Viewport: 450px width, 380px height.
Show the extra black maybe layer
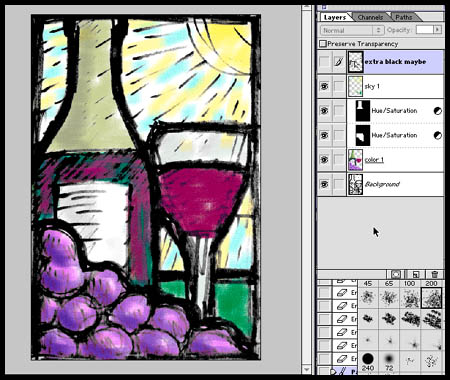point(324,62)
